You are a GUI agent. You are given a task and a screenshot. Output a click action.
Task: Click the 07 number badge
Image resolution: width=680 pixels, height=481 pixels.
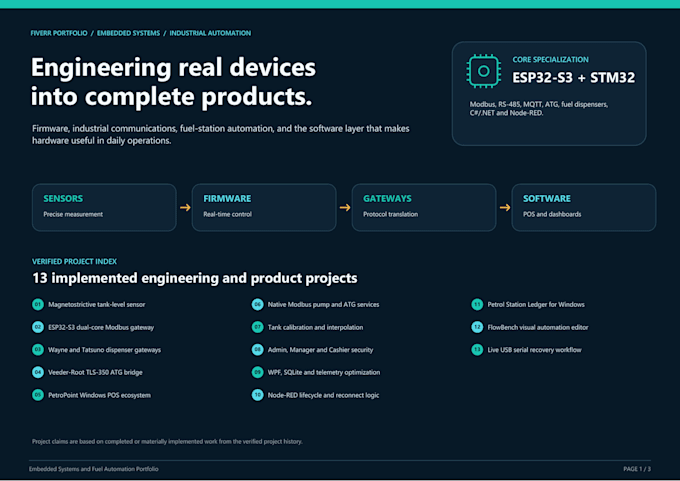point(258,327)
